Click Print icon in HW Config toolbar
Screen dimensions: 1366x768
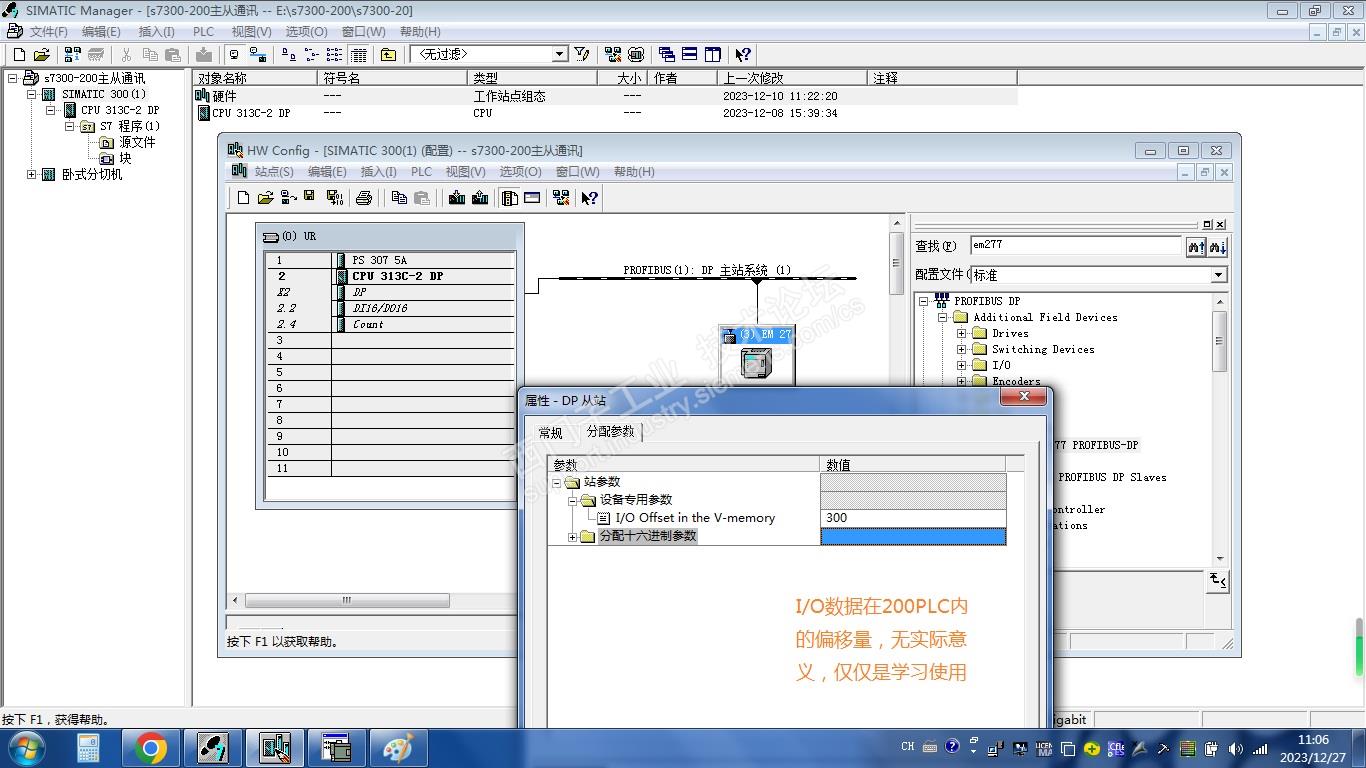click(364, 198)
